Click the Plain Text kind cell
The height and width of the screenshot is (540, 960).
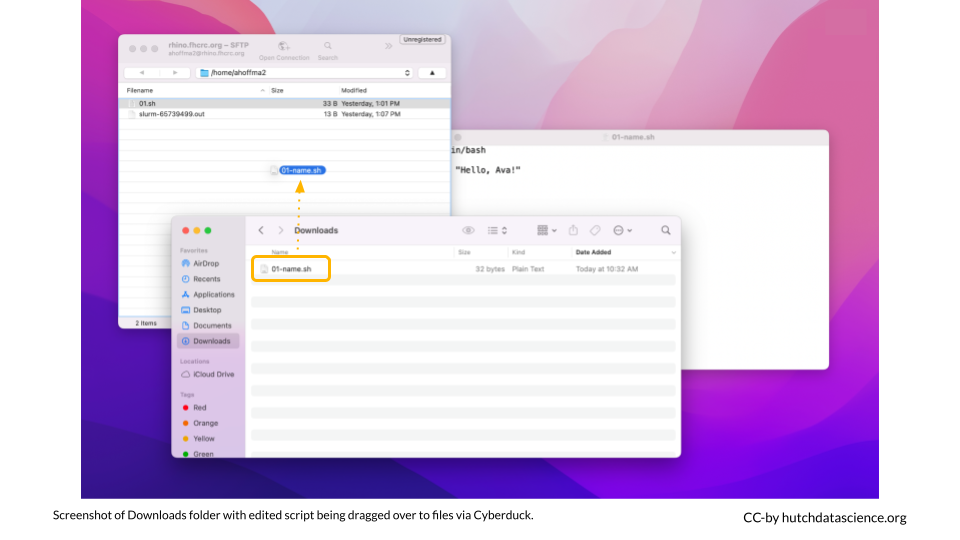pos(528,269)
